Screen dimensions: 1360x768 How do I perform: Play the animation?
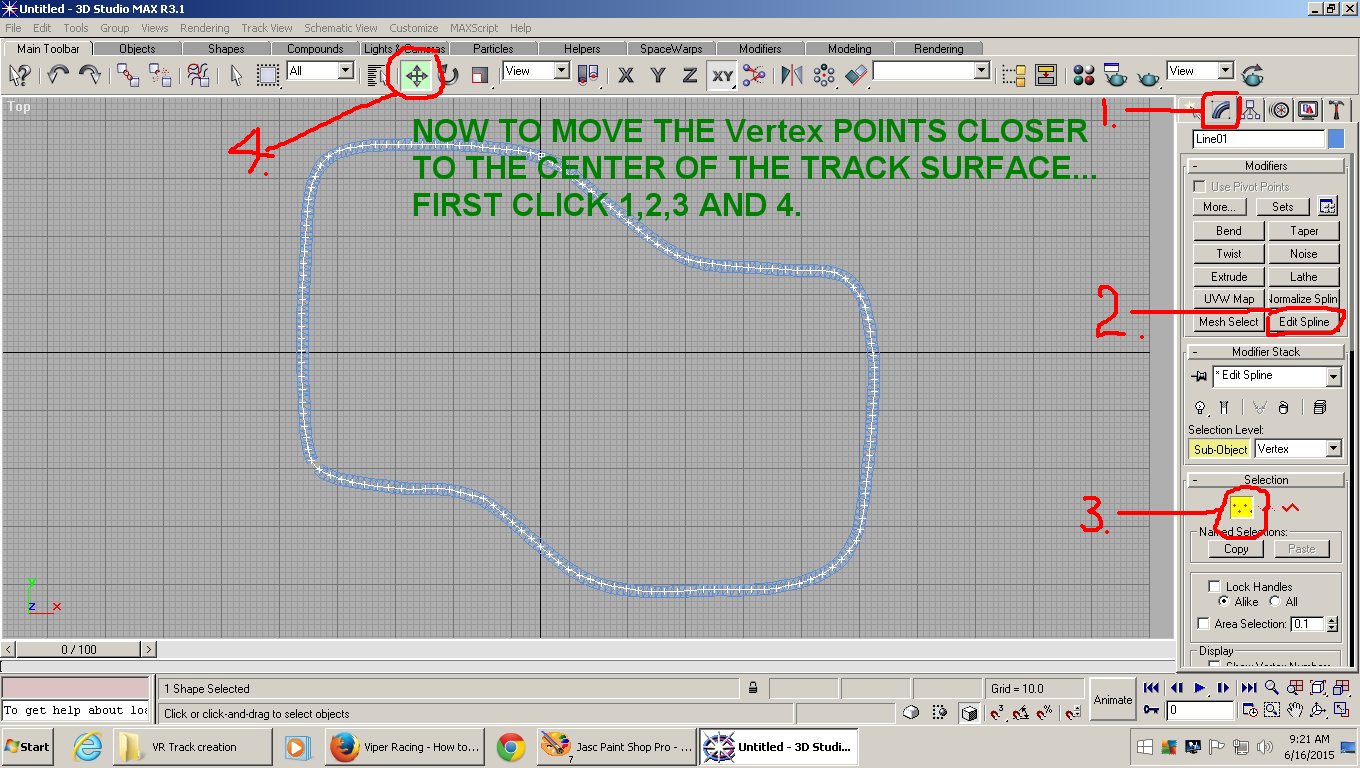[1200, 688]
